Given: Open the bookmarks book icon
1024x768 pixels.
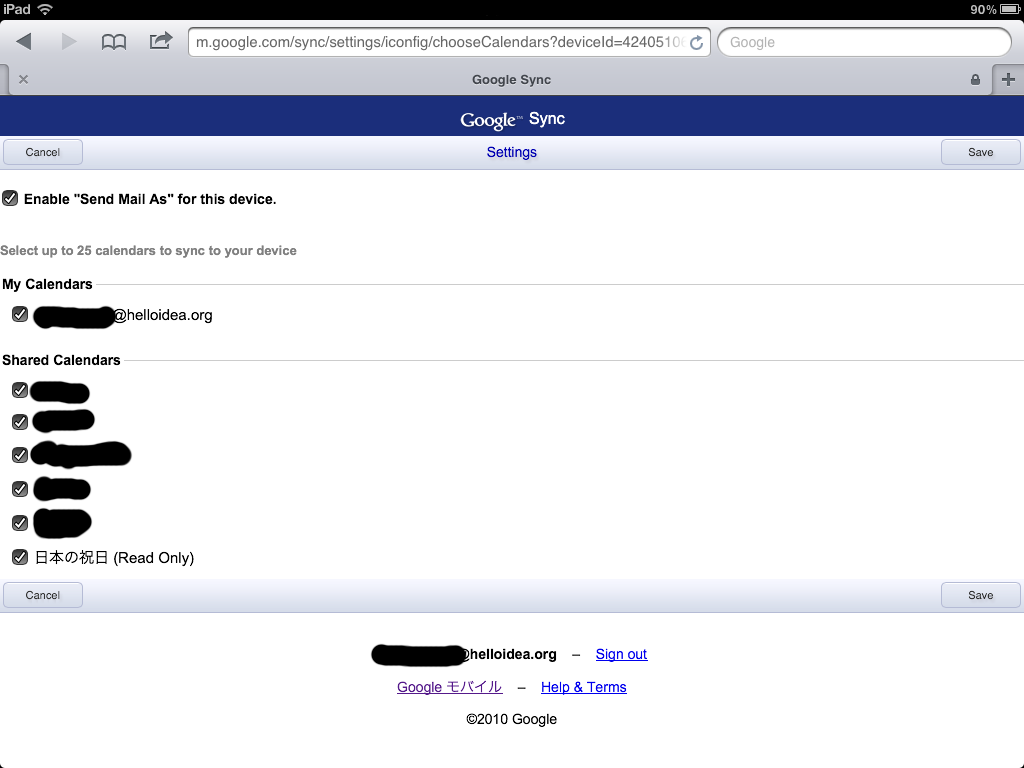Looking at the screenshot, I should click(x=114, y=42).
